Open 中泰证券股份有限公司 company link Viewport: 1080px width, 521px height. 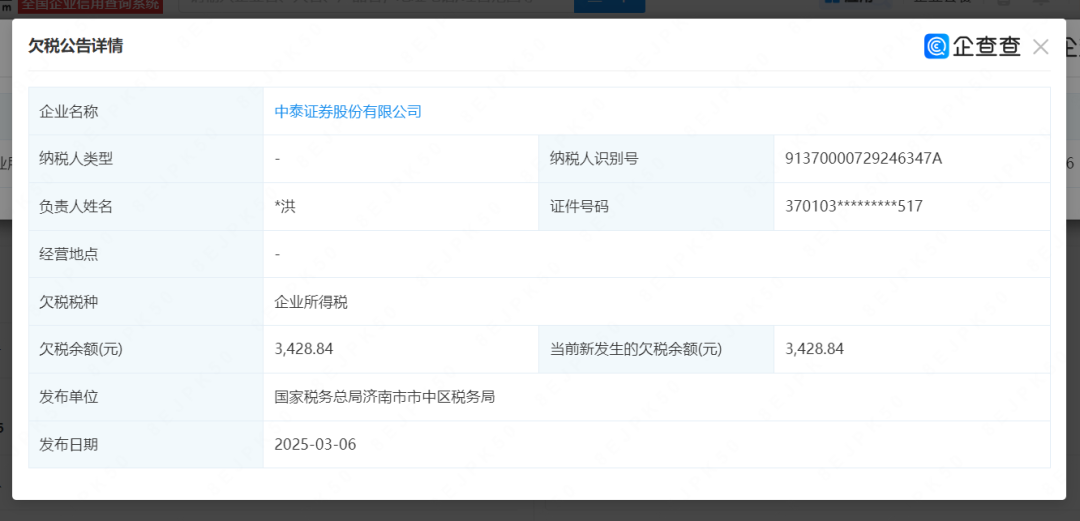pyautogui.click(x=348, y=112)
